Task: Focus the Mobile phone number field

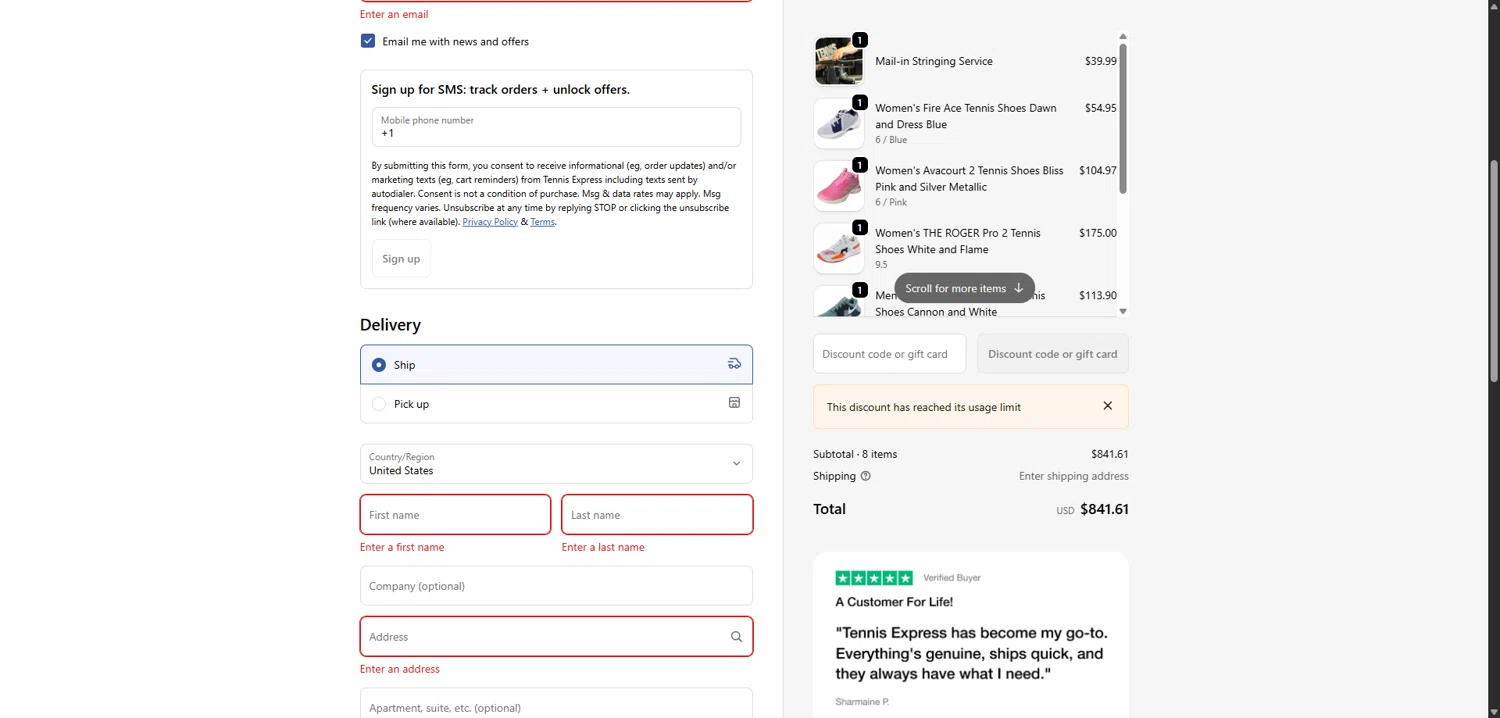Action: 556,127
